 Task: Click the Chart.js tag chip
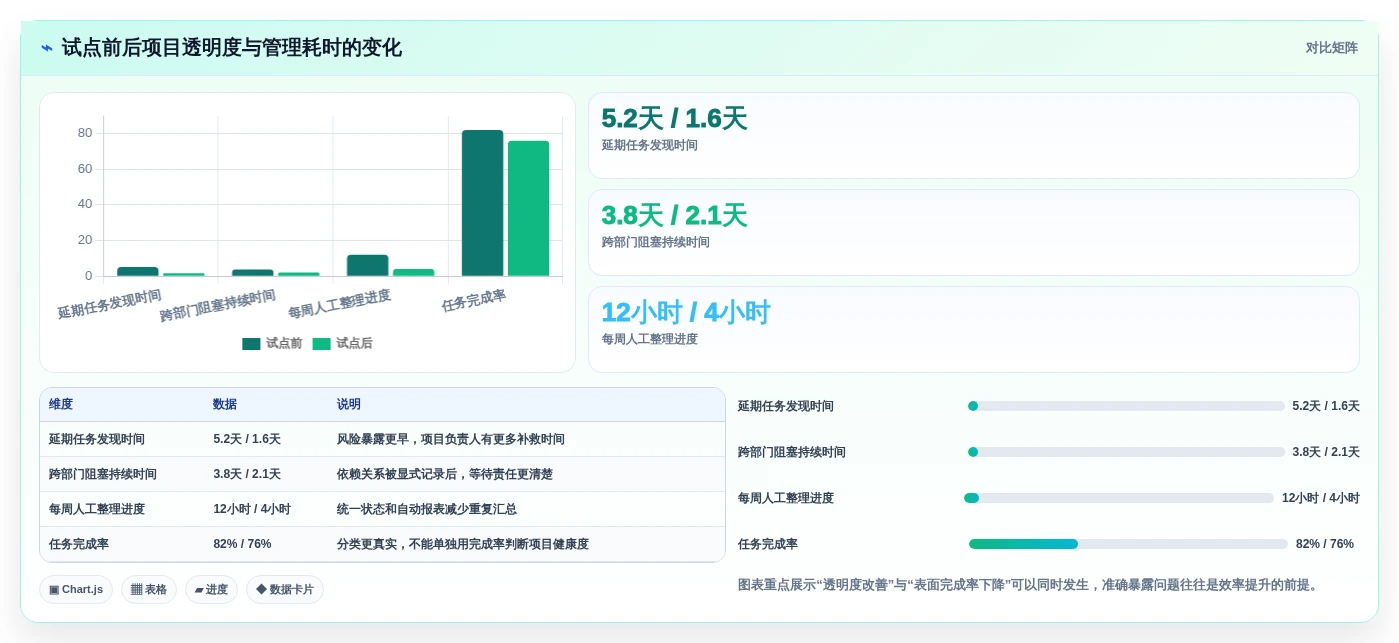click(76, 589)
